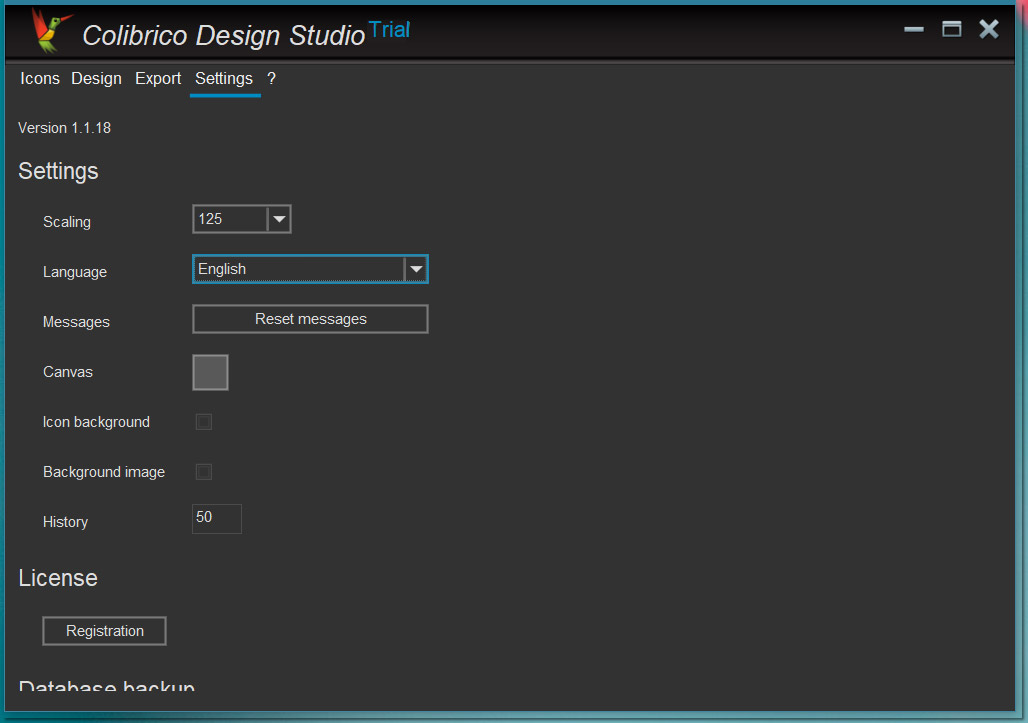This screenshot has height=723, width=1028.
Task: Expand the Scaling dropdown arrow
Action: click(279, 219)
